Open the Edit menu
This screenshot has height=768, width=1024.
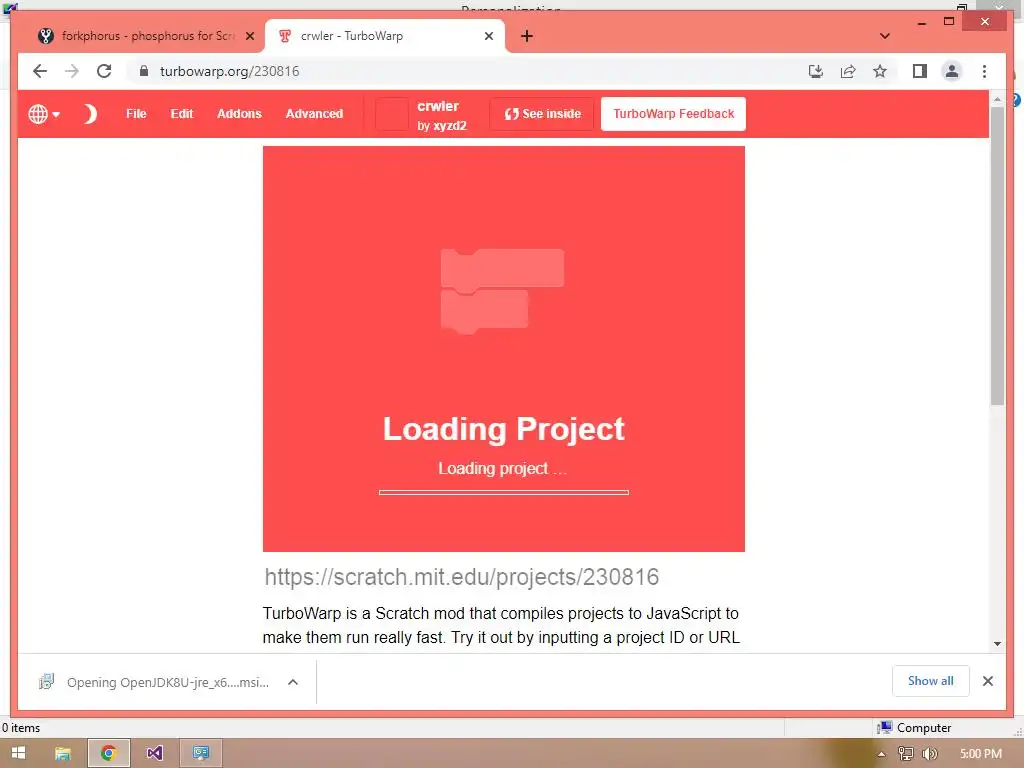(182, 114)
